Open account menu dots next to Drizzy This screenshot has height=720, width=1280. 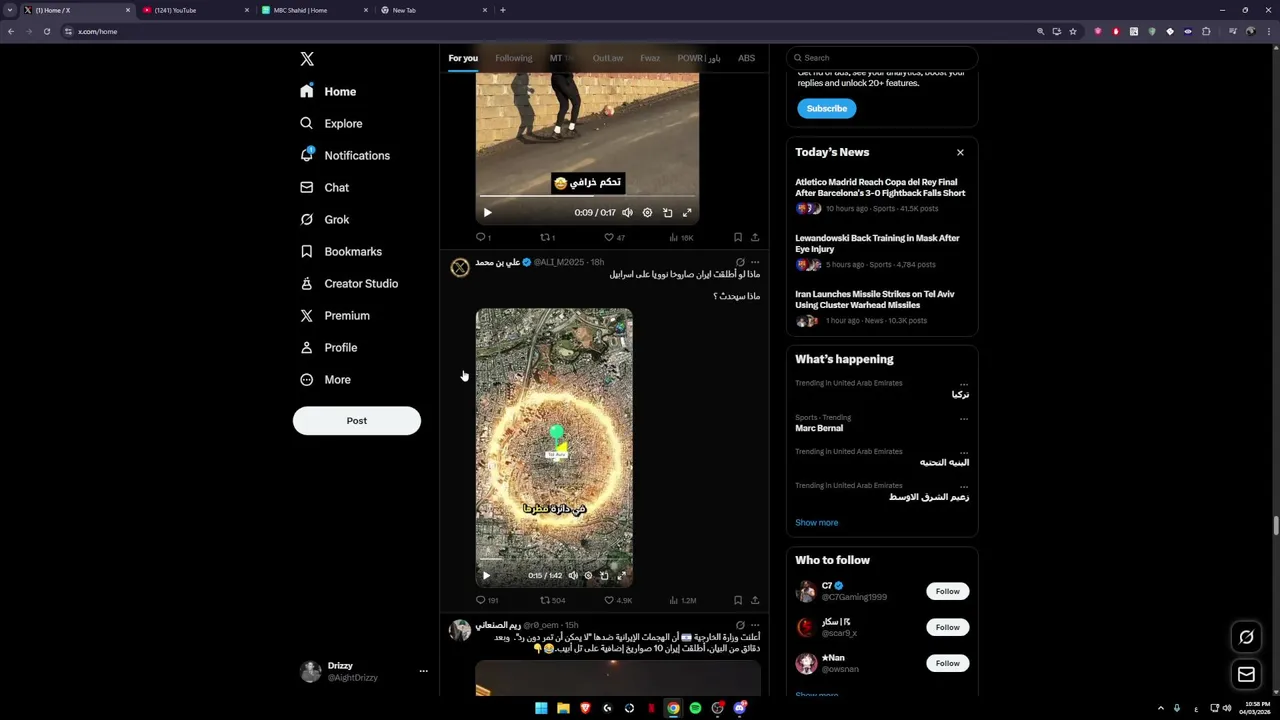click(x=423, y=671)
